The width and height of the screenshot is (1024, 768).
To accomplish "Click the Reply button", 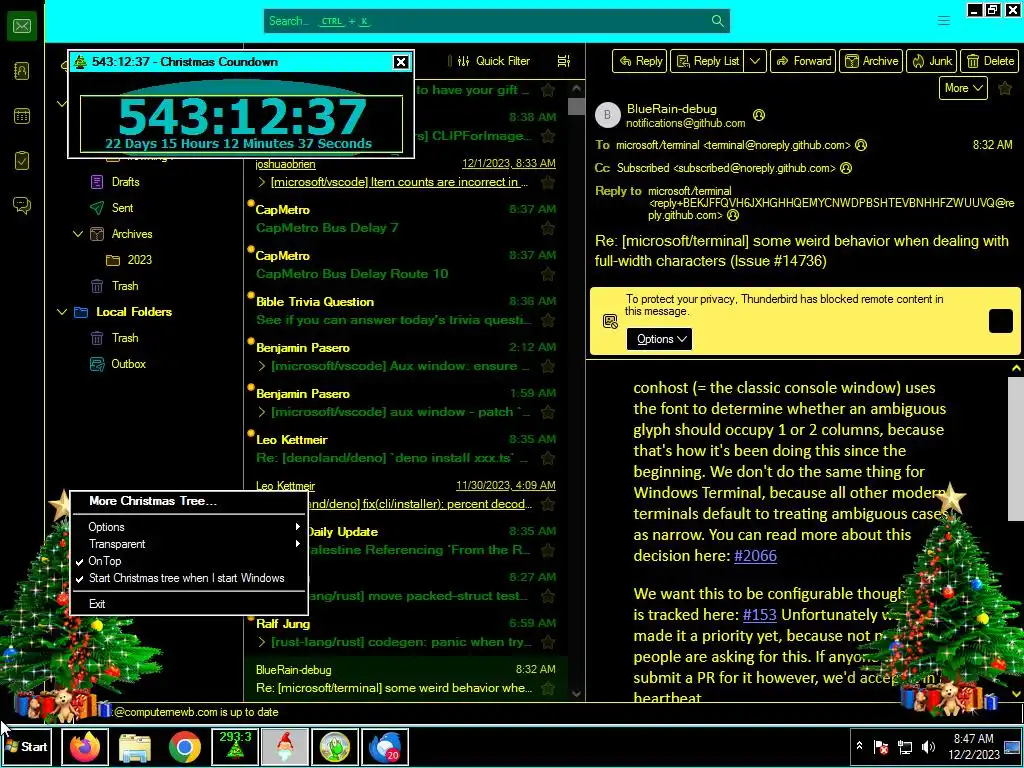I will pyautogui.click(x=639, y=61).
